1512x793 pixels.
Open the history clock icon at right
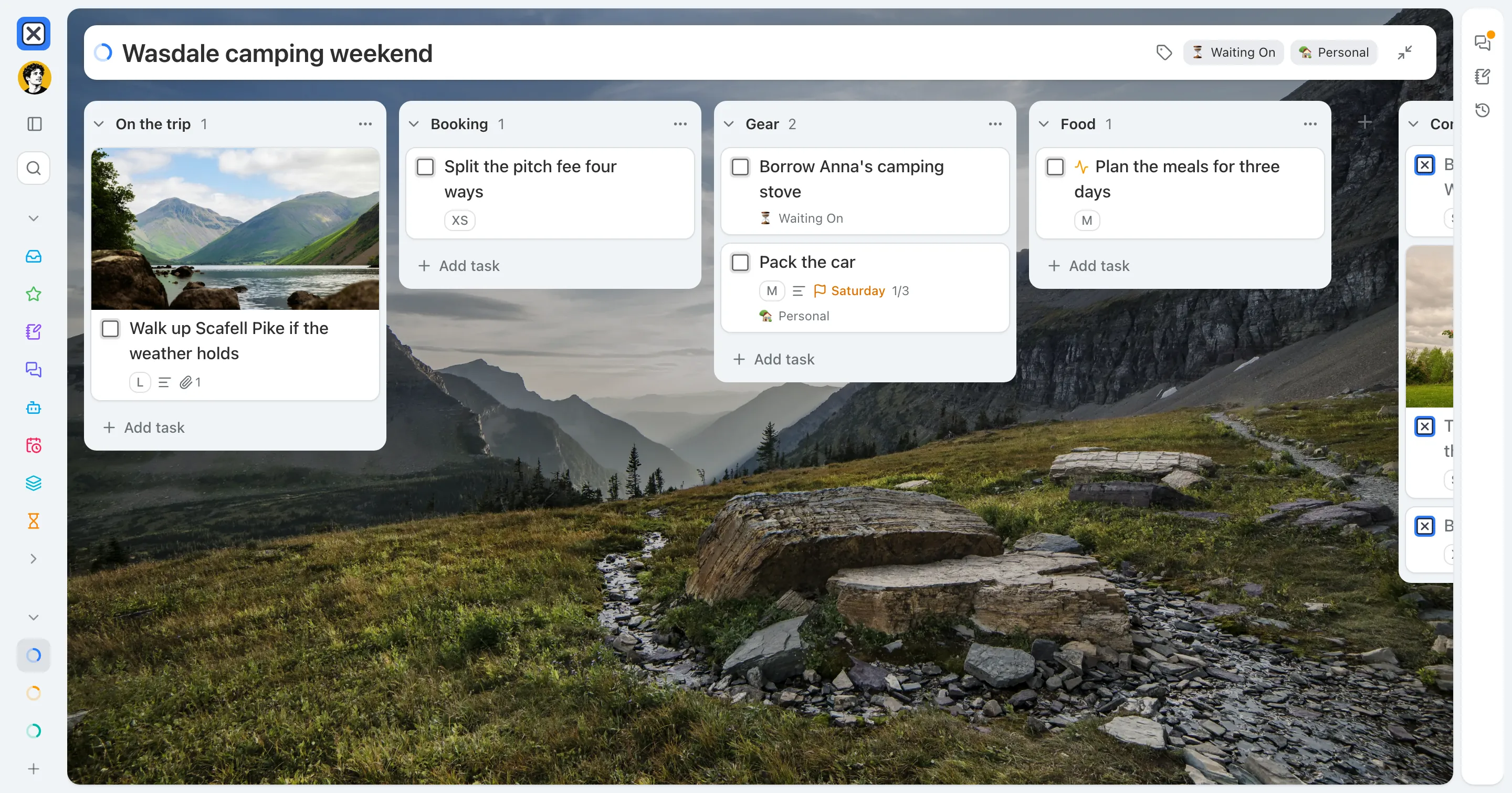[x=1482, y=110]
